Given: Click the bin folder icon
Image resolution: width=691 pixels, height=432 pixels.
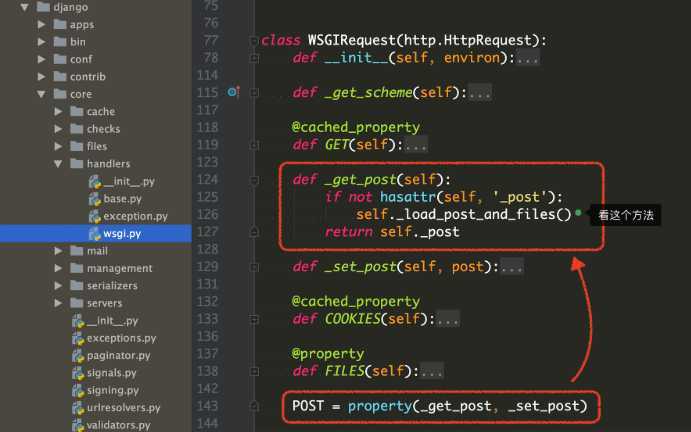Looking at the screenshot, I should [x=60, y=41].
